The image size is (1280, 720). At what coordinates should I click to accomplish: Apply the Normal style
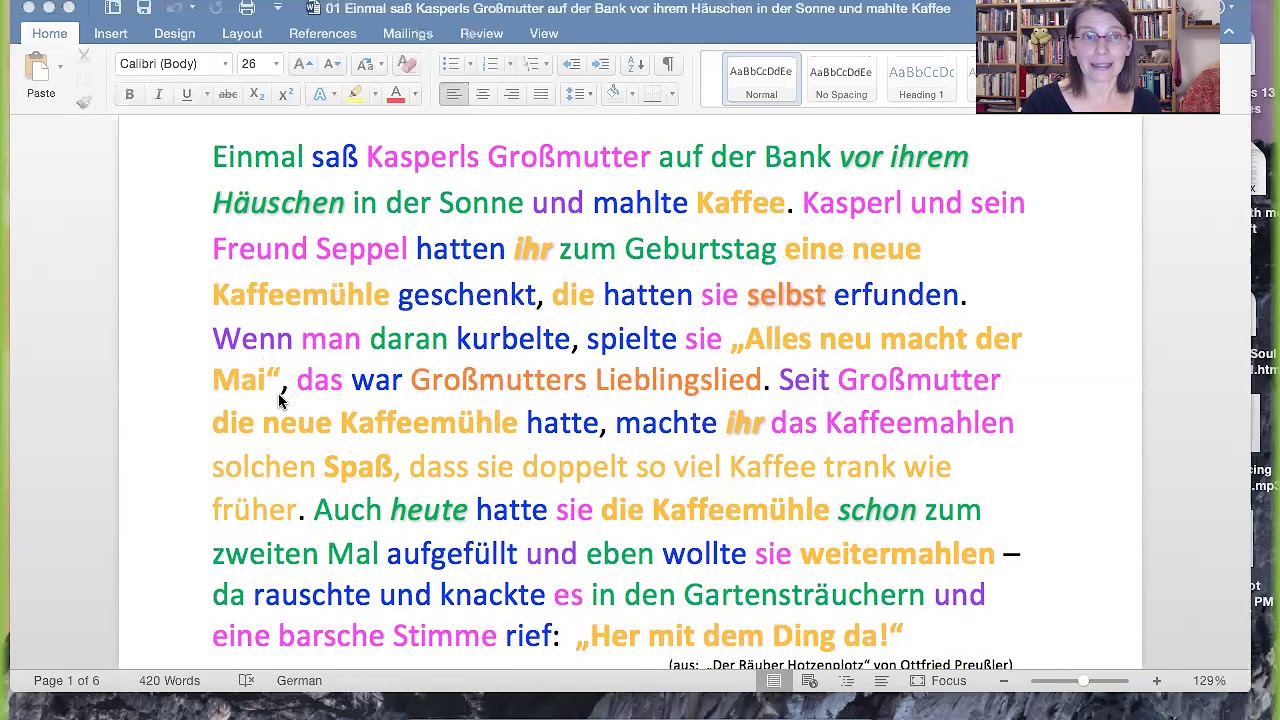(761, 80)
